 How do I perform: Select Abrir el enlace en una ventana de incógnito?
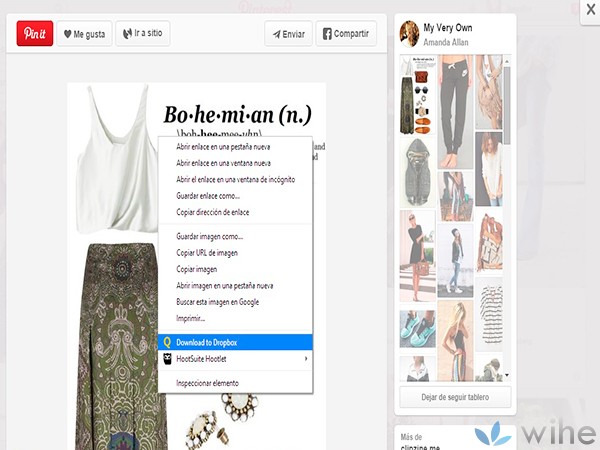click(x=235, y=179)
